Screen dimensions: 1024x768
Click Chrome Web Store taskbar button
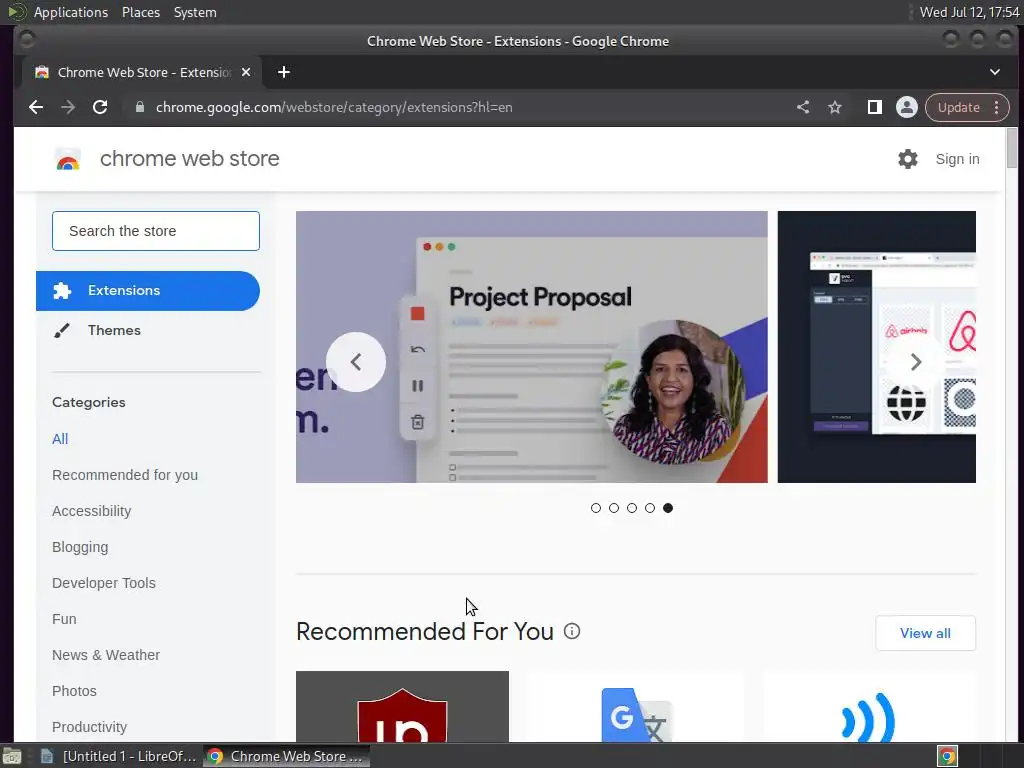pos(286,756)
